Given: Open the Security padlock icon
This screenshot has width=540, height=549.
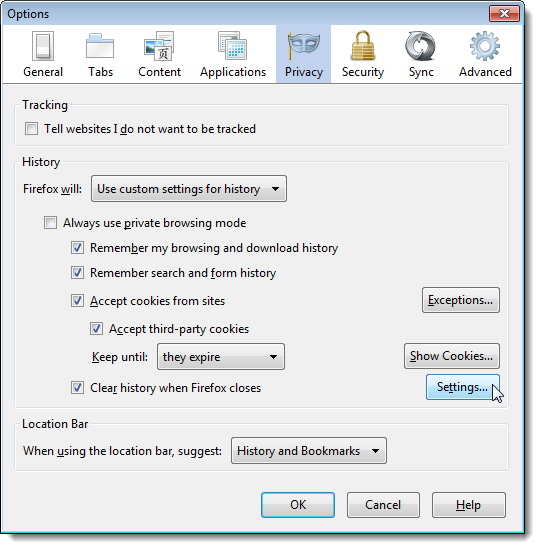Looking at the screenshot, I should point(362,46).
